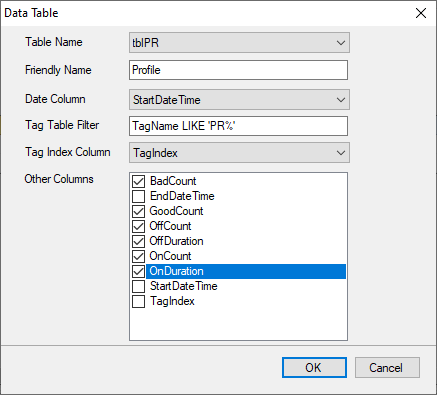
Task: Open the Date Column dropdown
Action: coord(239,99)
